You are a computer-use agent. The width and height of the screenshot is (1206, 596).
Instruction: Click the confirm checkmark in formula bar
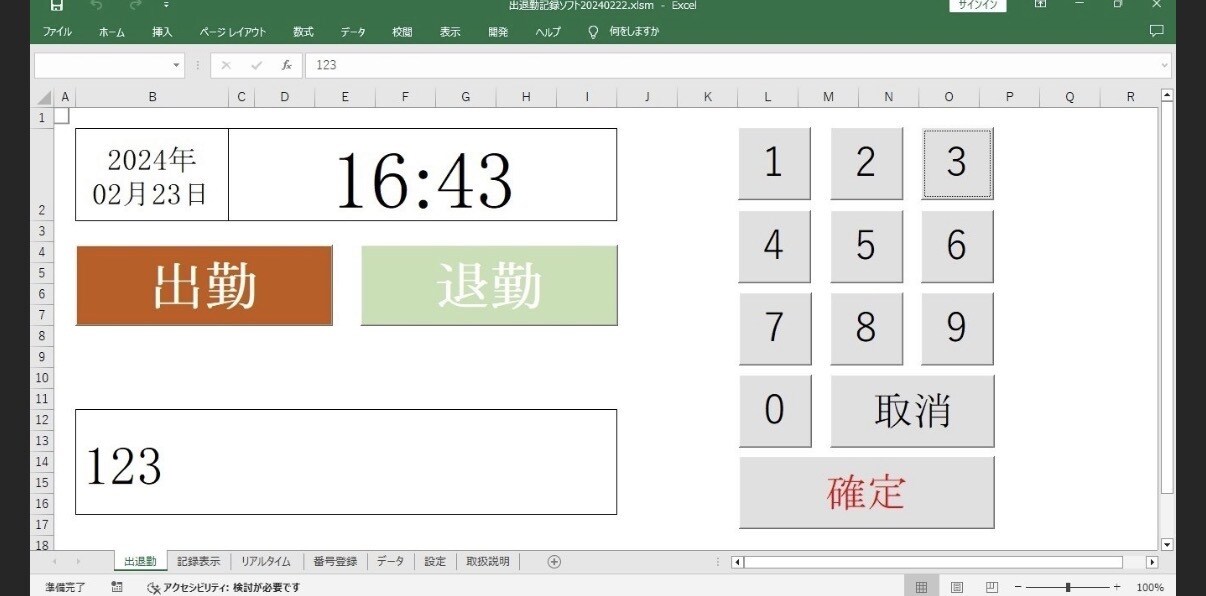(256, 65)
